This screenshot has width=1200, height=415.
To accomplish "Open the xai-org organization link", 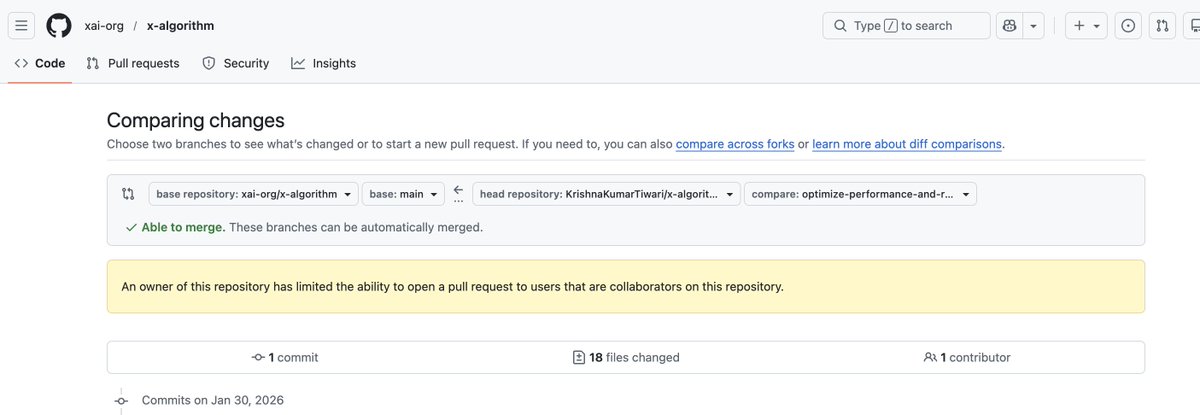I will pos(105,26).
